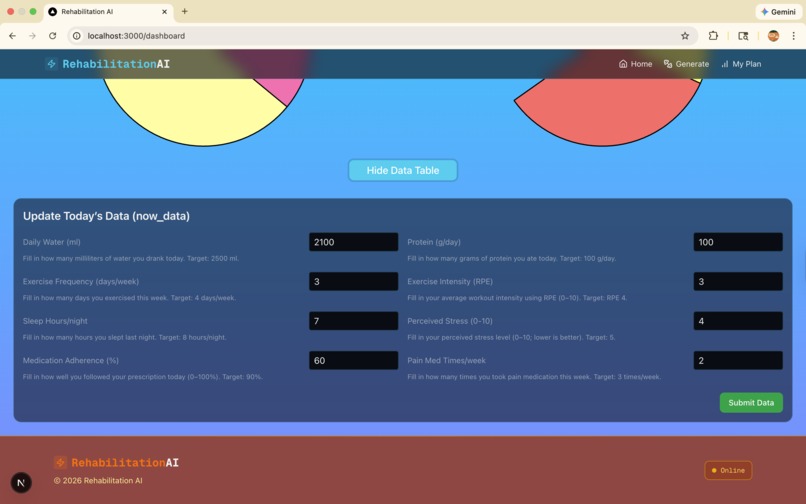Bookmark this page with the star icon
This screenshot has height=504, width=806.
[685, 36]
